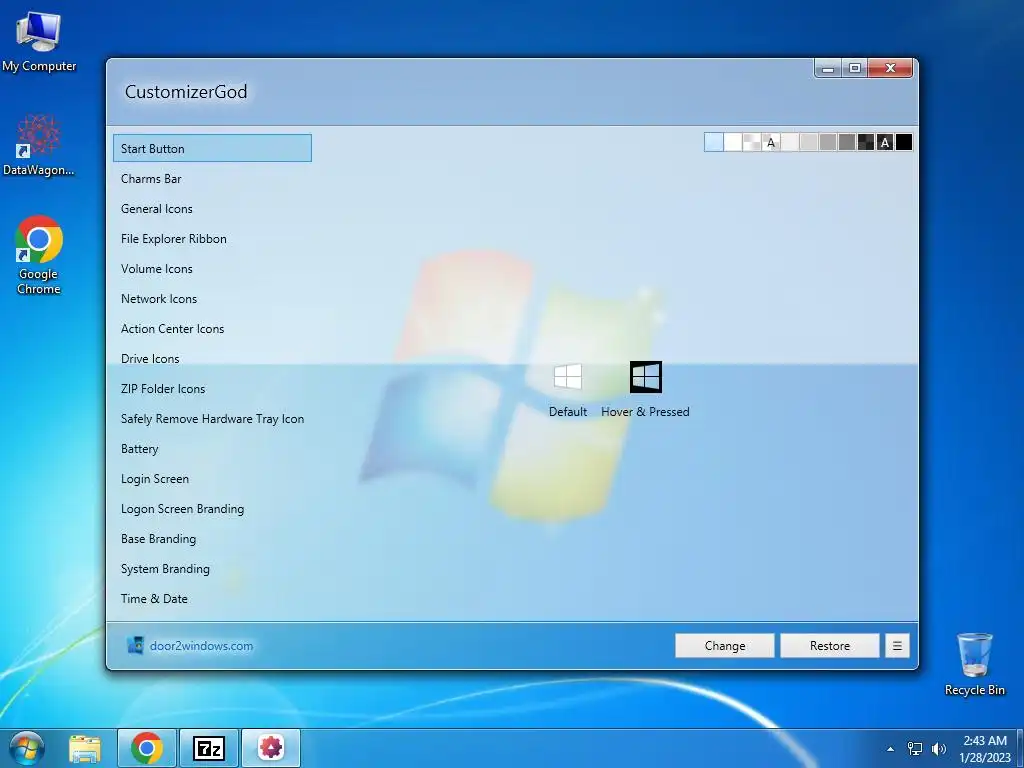Click the Change button
The width and height of the screenshot is (1024, 768).
pyautogui.click(x=724, y=646)
